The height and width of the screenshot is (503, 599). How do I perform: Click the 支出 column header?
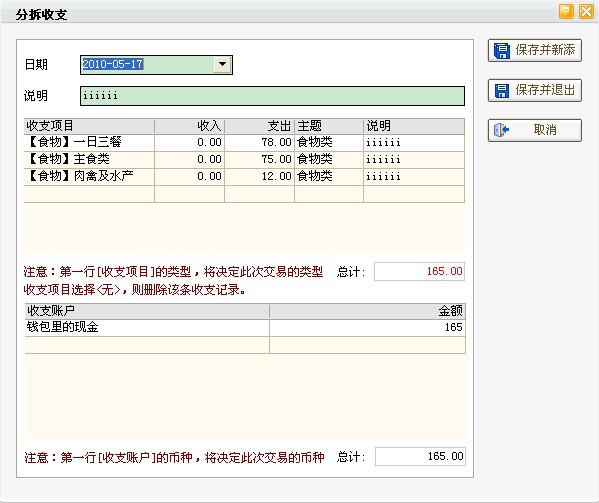click(x=259, y=126)
